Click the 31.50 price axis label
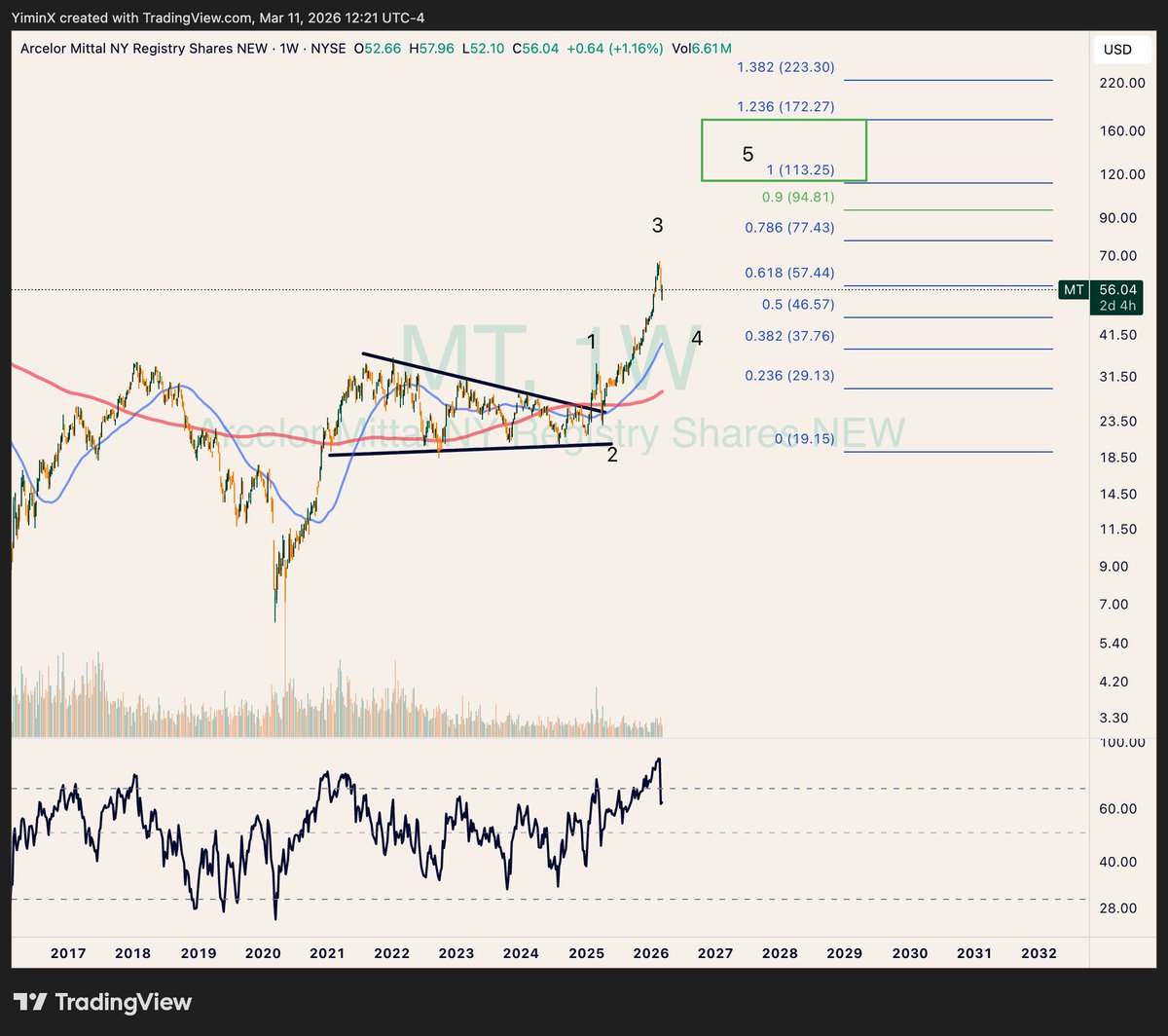The height and width of the screenshot is (1036, 1168). click(x=1117, y=376)
